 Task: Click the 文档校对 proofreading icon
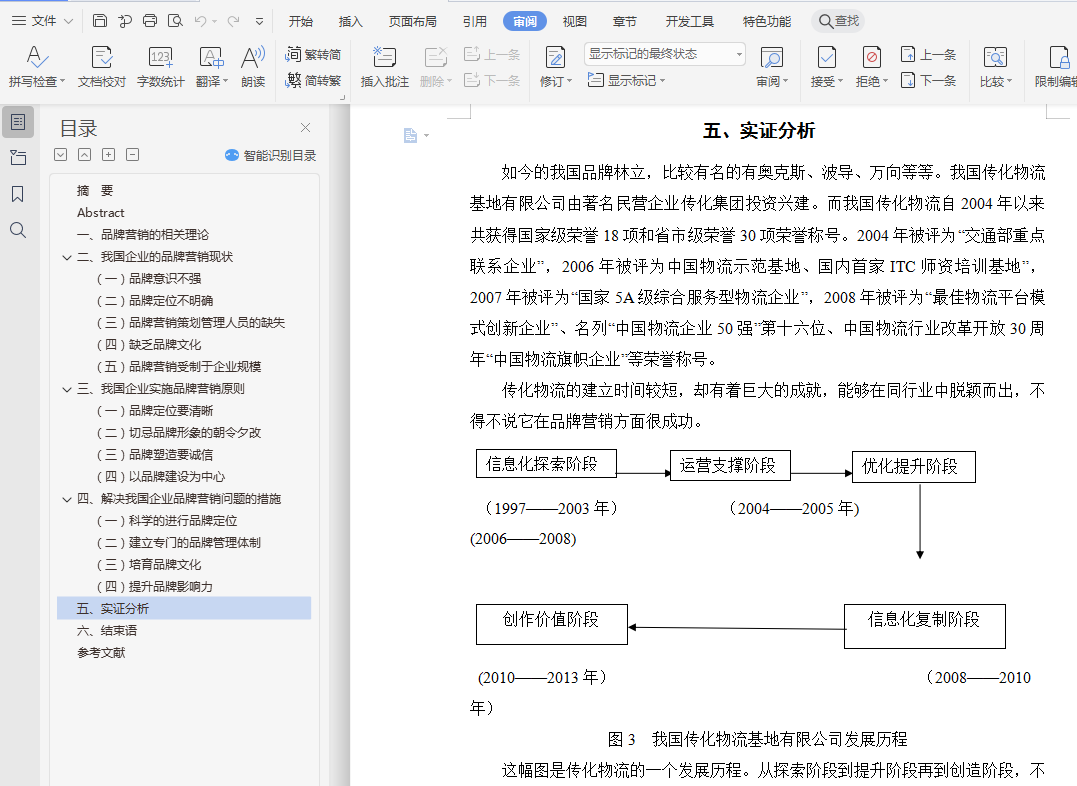[102, 67]
